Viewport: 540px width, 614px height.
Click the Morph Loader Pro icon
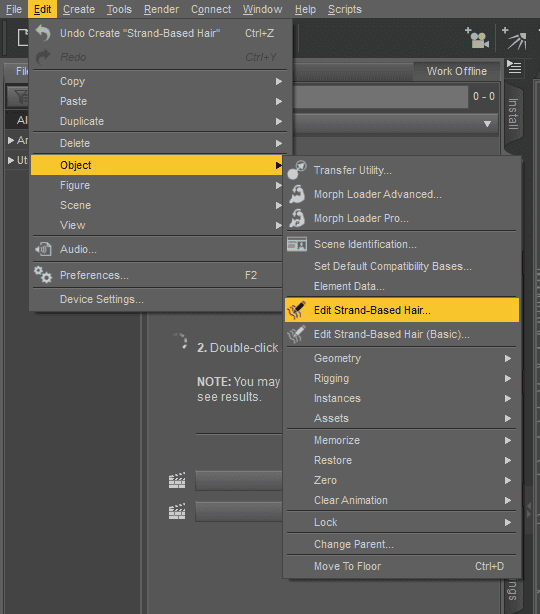click(x=297, y=218)
